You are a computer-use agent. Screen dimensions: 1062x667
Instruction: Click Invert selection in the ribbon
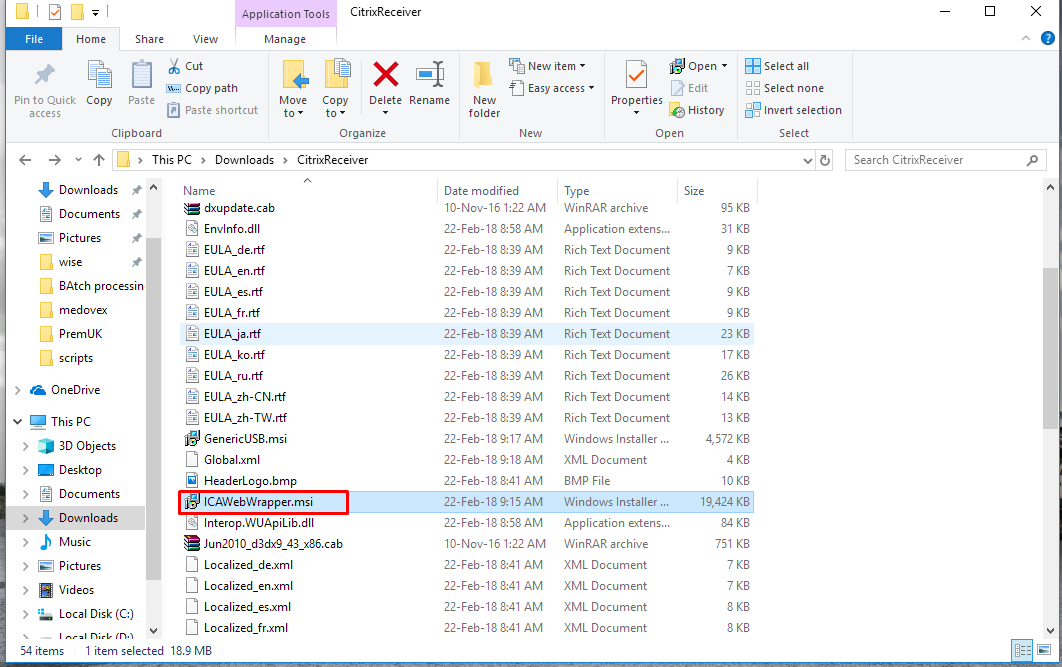pos(793,110)
